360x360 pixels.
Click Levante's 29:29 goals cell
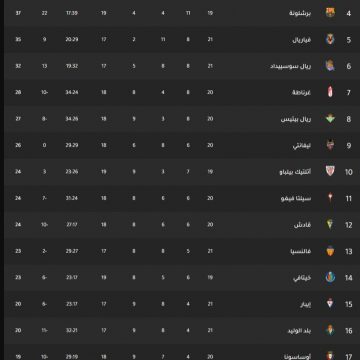pyautogui.click(x=72, y=145)
